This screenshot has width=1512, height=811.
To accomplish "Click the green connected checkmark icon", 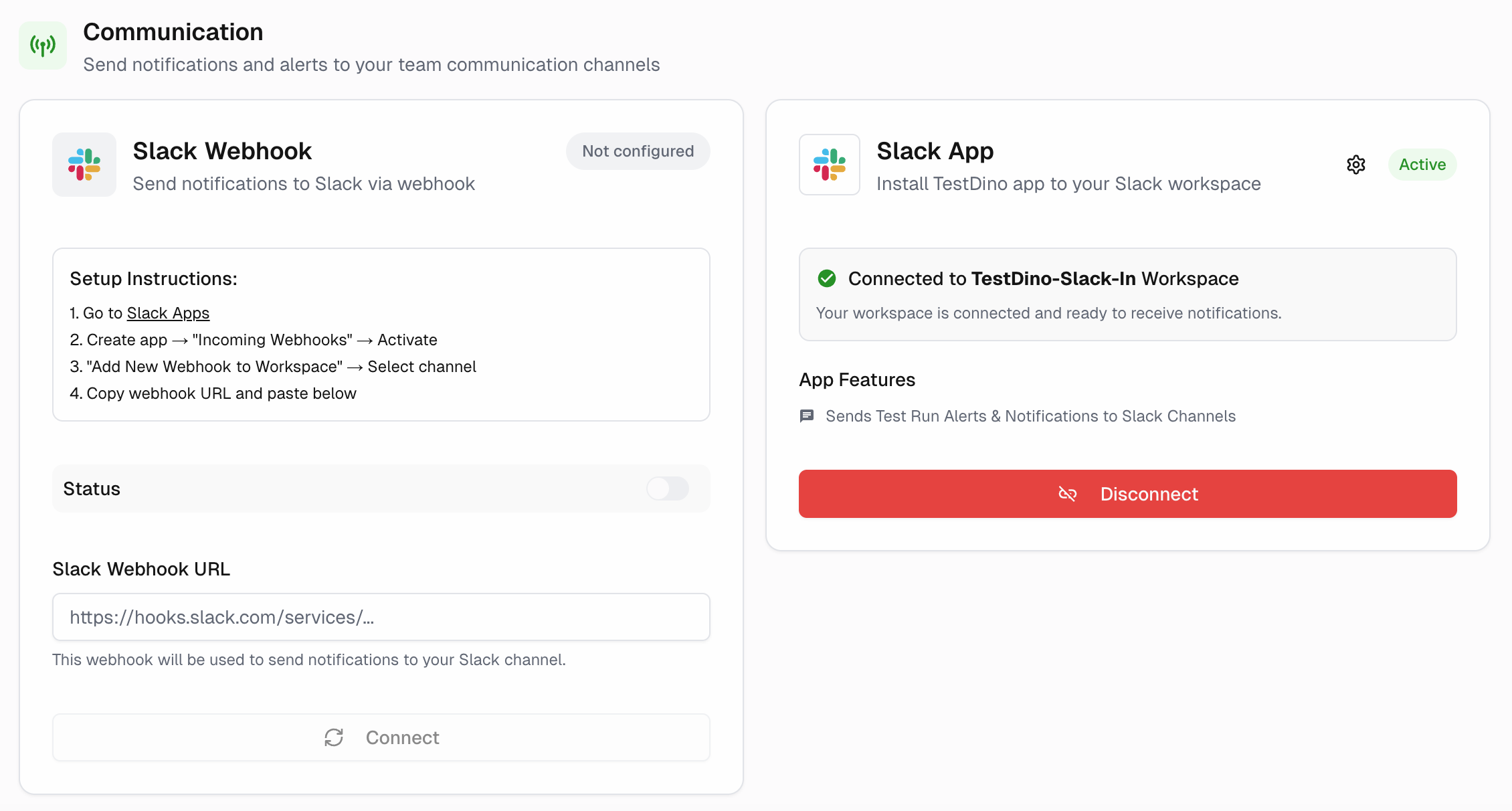I will [x=827, y=278].
